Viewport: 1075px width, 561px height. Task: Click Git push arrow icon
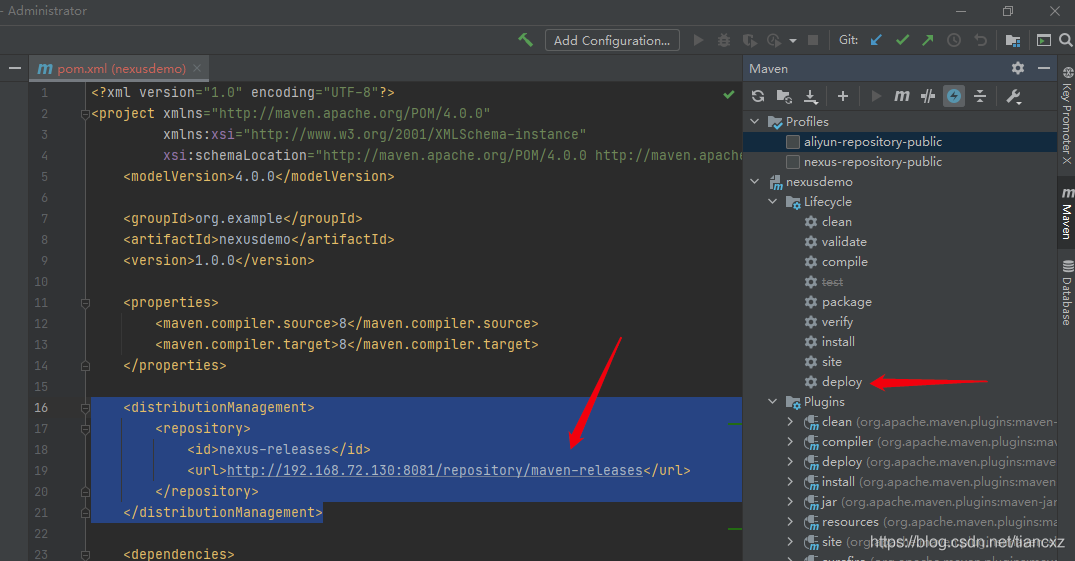click(928, 40)
